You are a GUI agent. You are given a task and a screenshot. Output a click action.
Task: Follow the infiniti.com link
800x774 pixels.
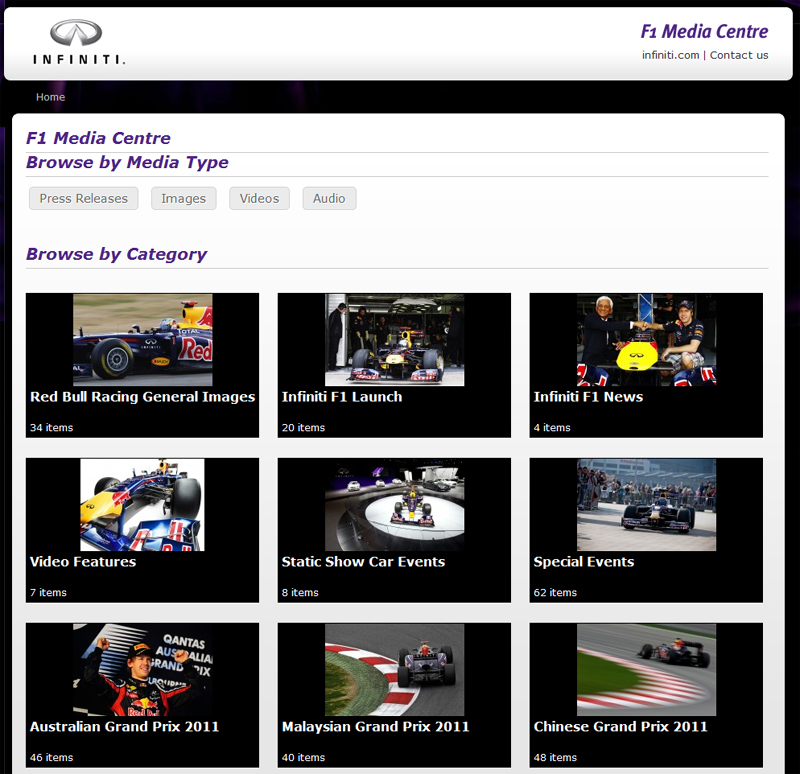[x=670, y=55]
